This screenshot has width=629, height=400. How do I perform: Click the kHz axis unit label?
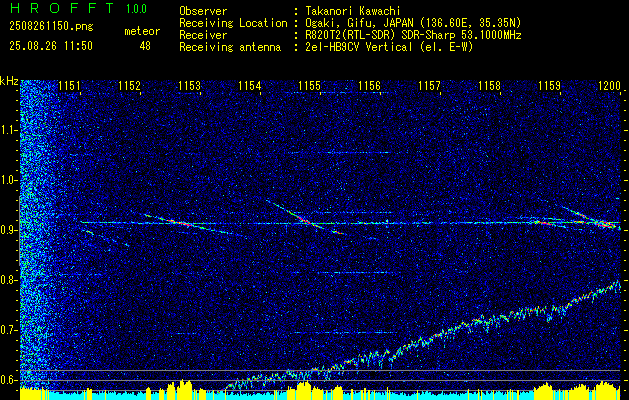coord(10,81)
